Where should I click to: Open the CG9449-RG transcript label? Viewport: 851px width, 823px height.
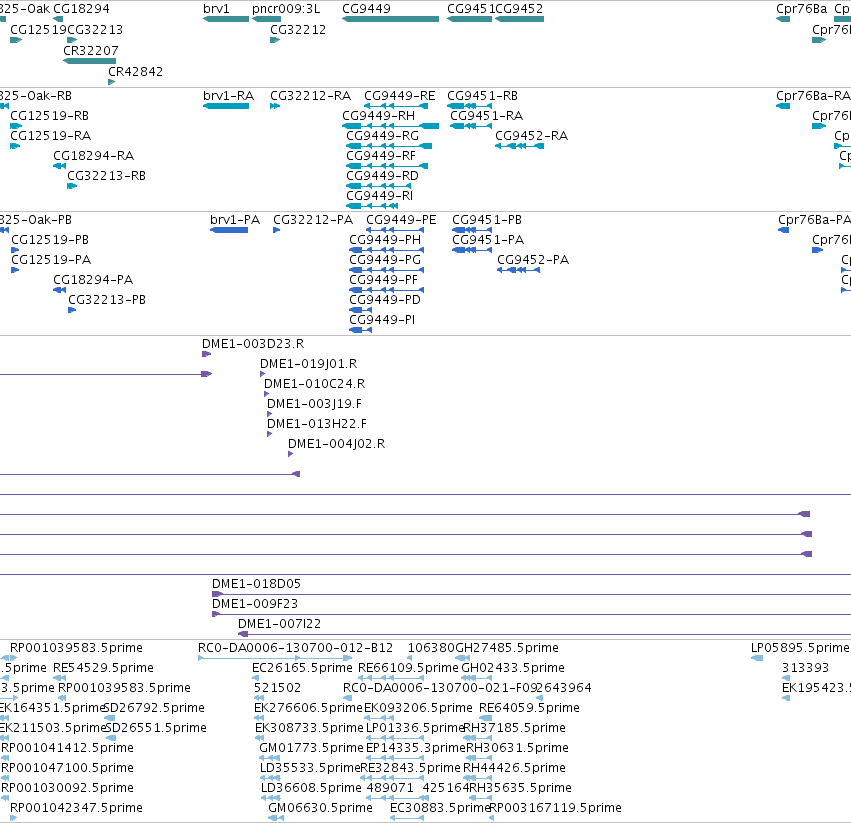tap(383, 136)
